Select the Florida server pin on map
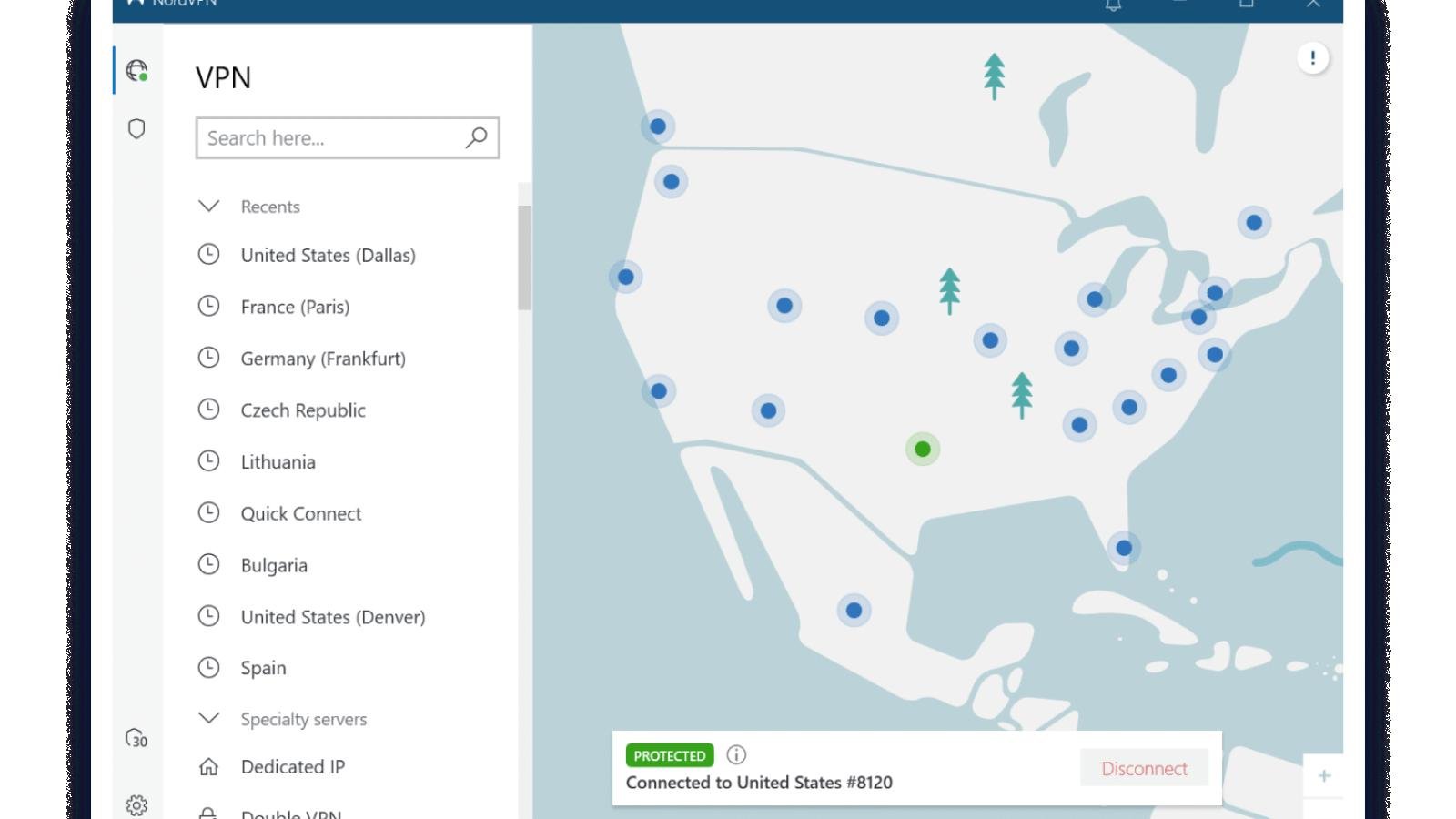 [x=1124, y=548]
